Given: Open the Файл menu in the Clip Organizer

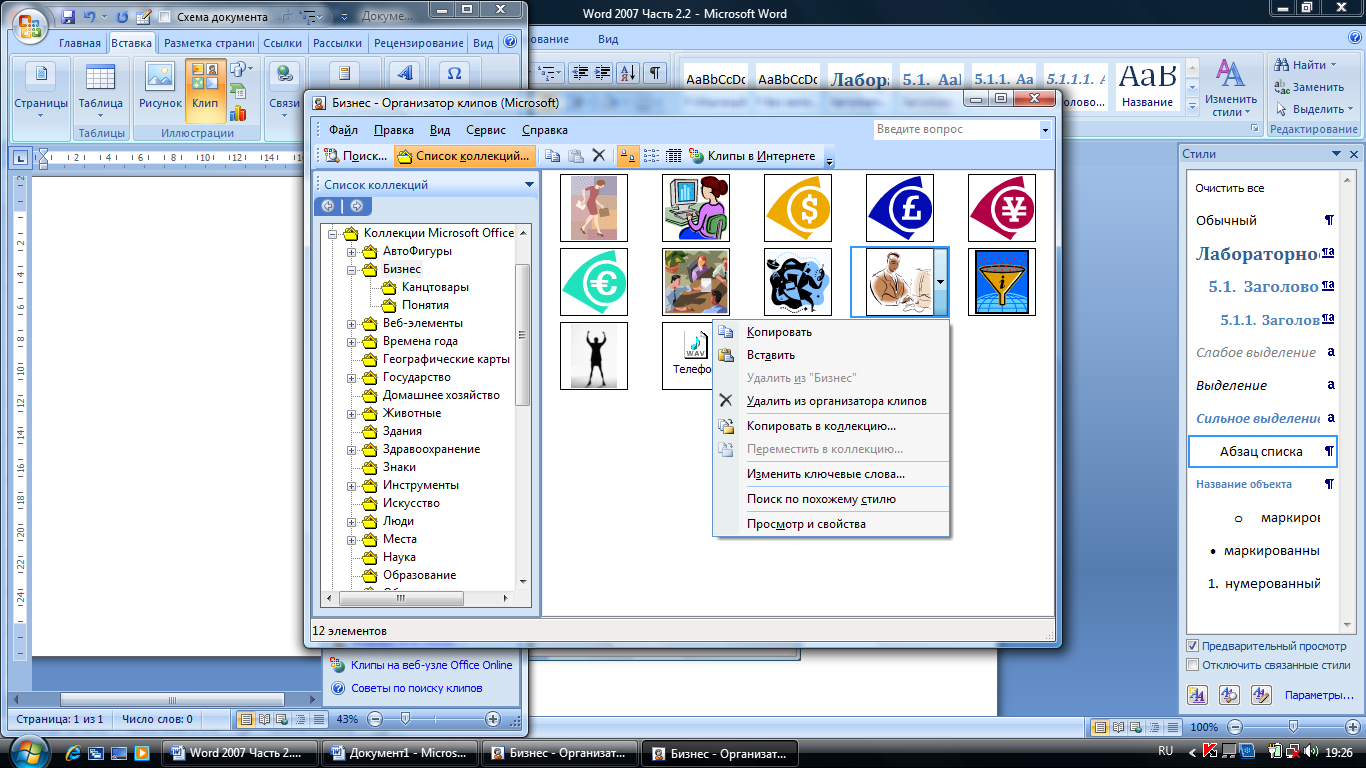Looking at the screenshot, I should pos(343,130).
